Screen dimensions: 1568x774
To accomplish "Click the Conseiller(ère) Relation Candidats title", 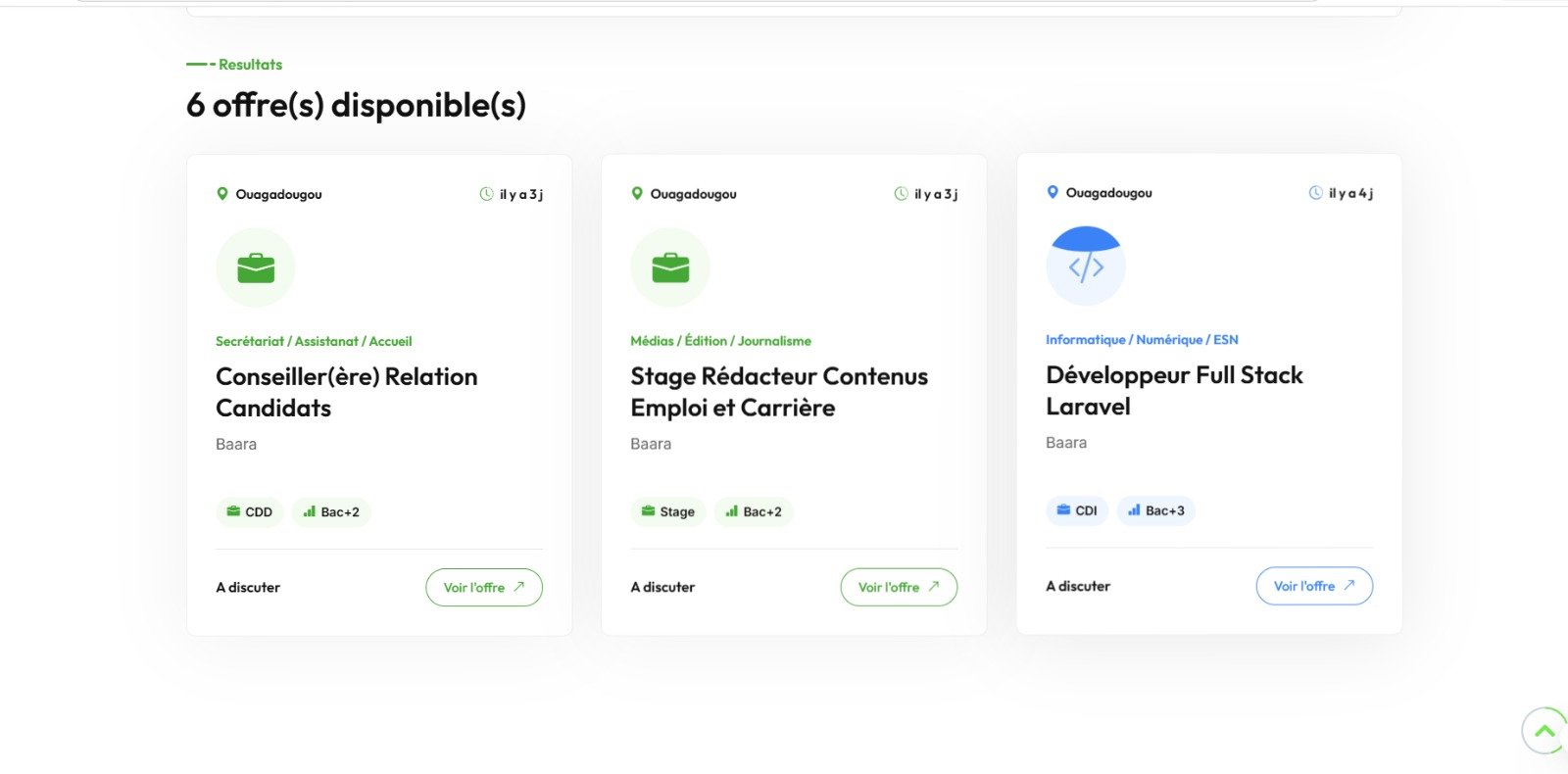I will pos(347,392).
